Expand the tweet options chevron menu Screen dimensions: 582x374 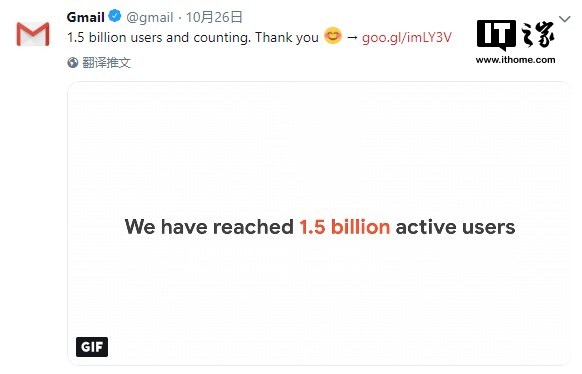[x=565, y=19]
